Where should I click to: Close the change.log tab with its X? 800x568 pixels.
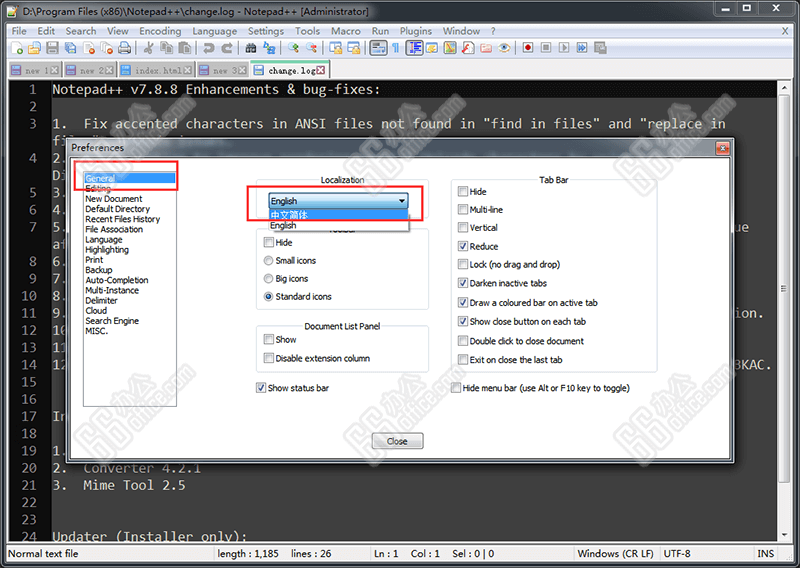(x=320, y=70)
